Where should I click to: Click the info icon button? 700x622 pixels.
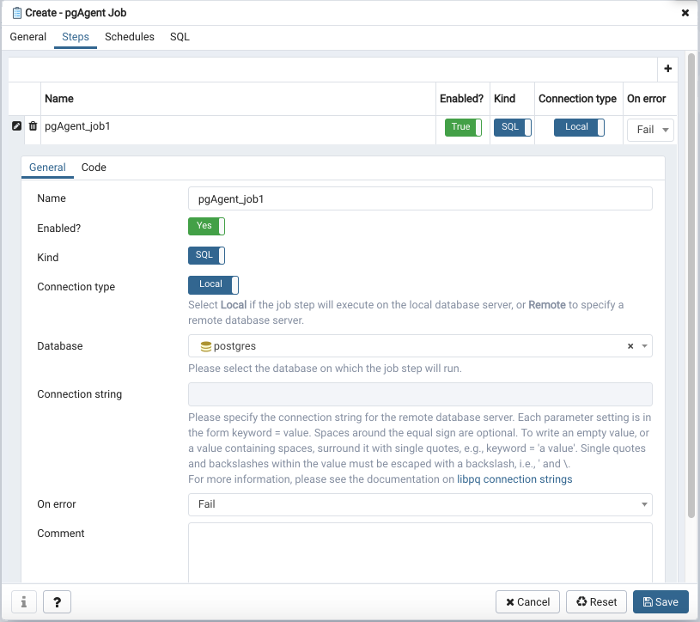[x=24, y=602]
